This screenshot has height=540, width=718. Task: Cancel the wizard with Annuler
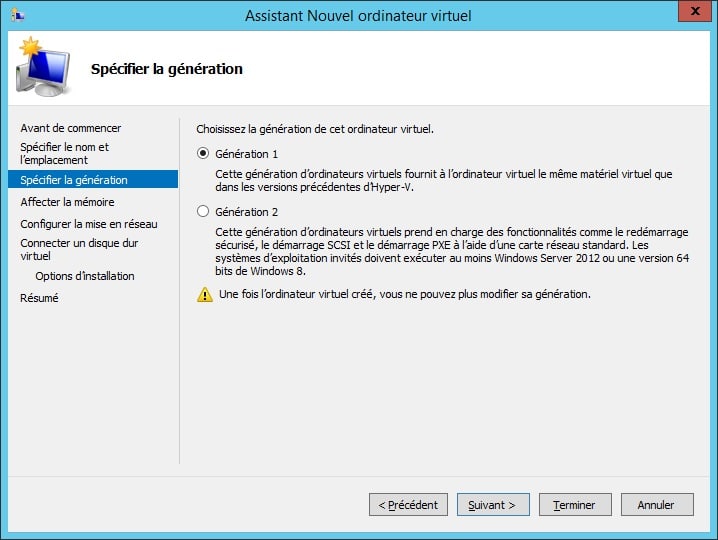(x=657, y=505)
